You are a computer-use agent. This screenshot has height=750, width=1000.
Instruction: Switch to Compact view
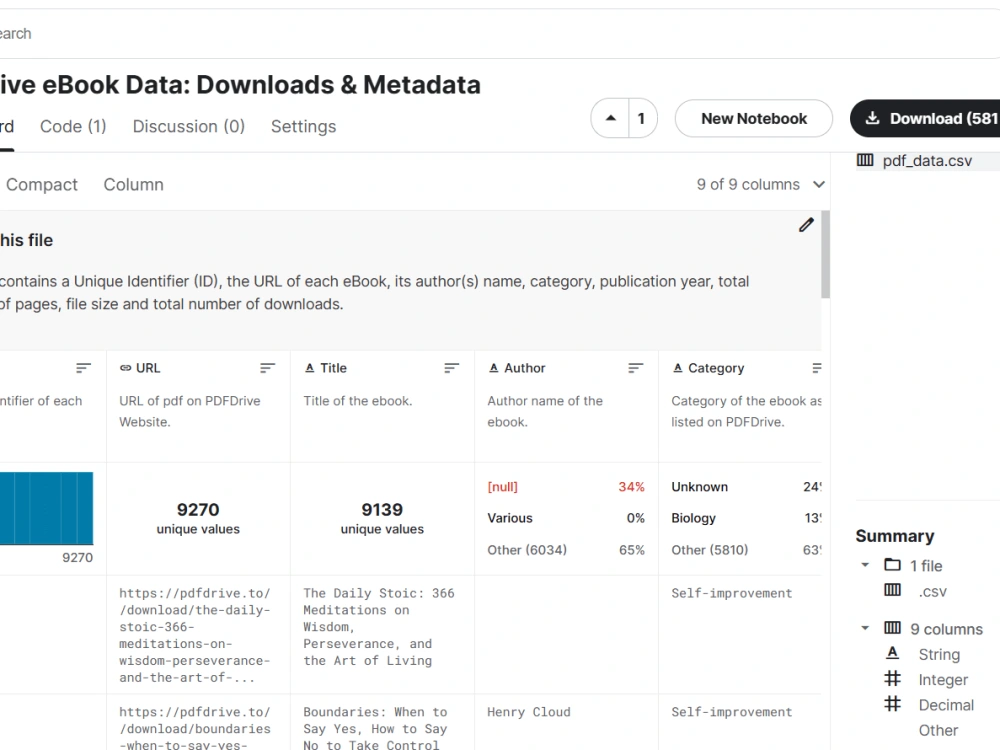[41, 185]
